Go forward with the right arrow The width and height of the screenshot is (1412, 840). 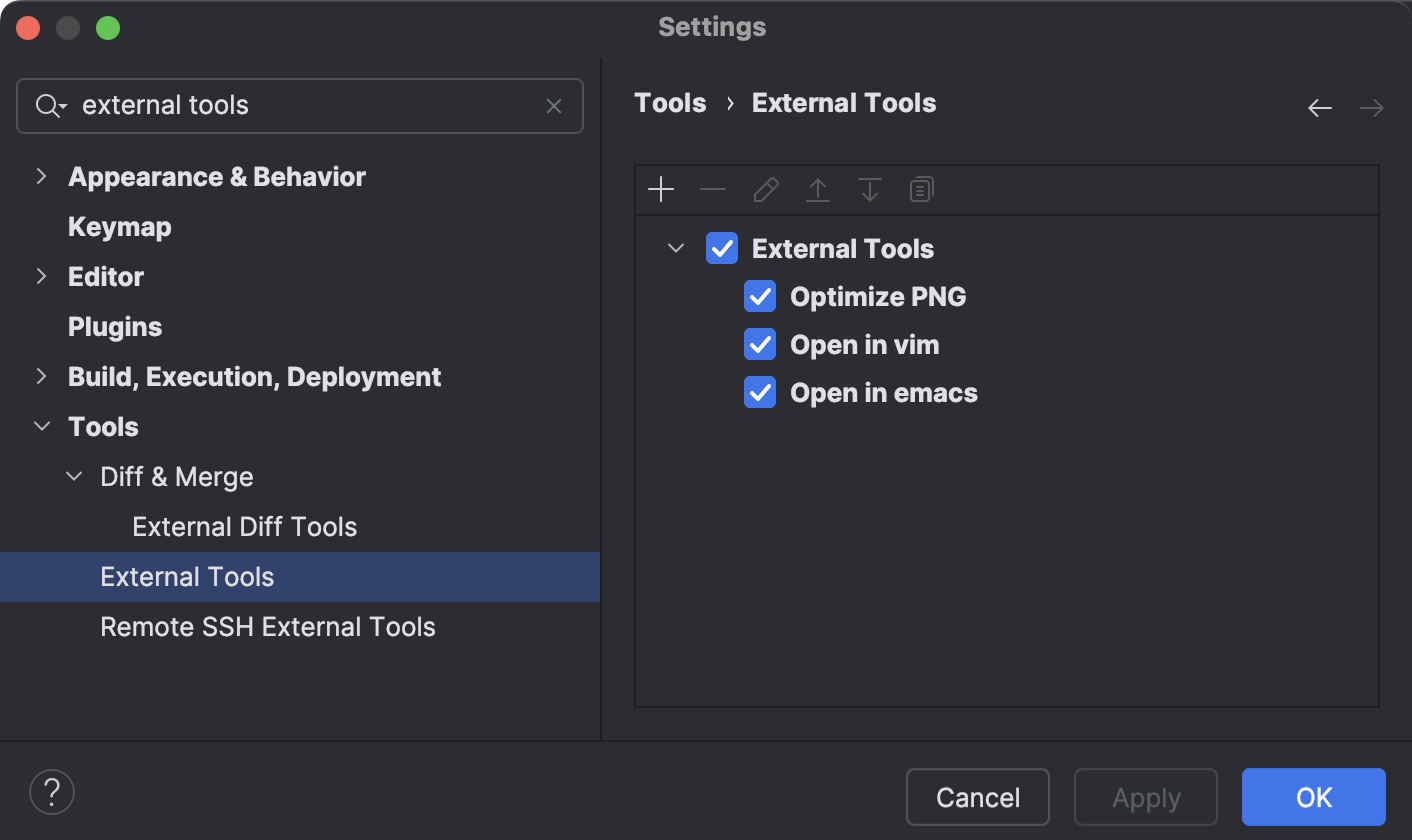click(x=1372, y=108)
